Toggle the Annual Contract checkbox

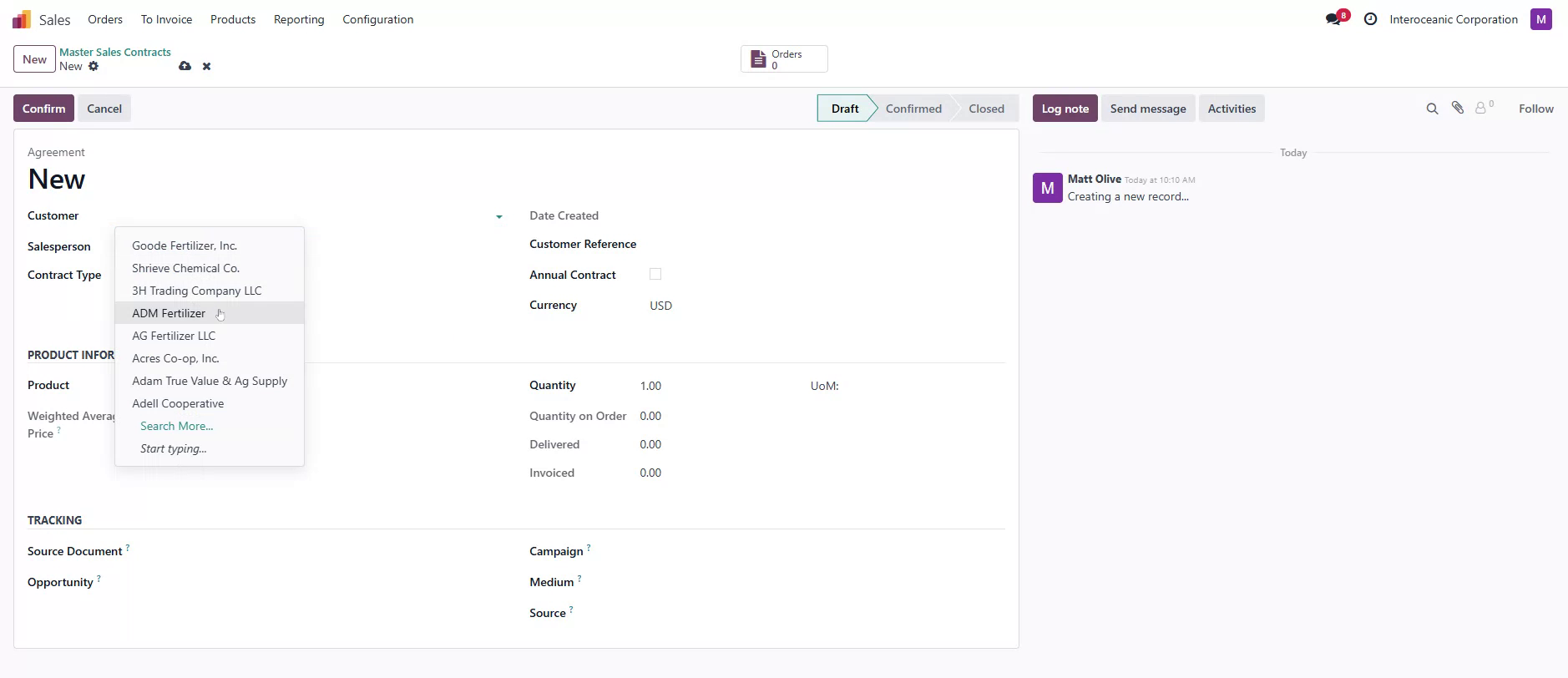(655, 274)
